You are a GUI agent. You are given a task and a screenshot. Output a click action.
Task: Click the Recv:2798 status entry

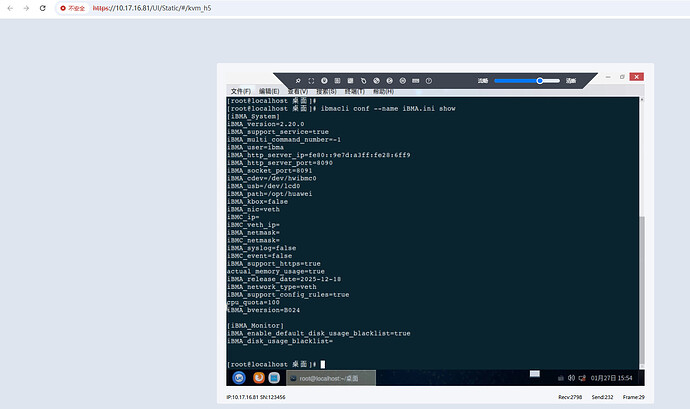pyautogui.click(x=570, y=397)
